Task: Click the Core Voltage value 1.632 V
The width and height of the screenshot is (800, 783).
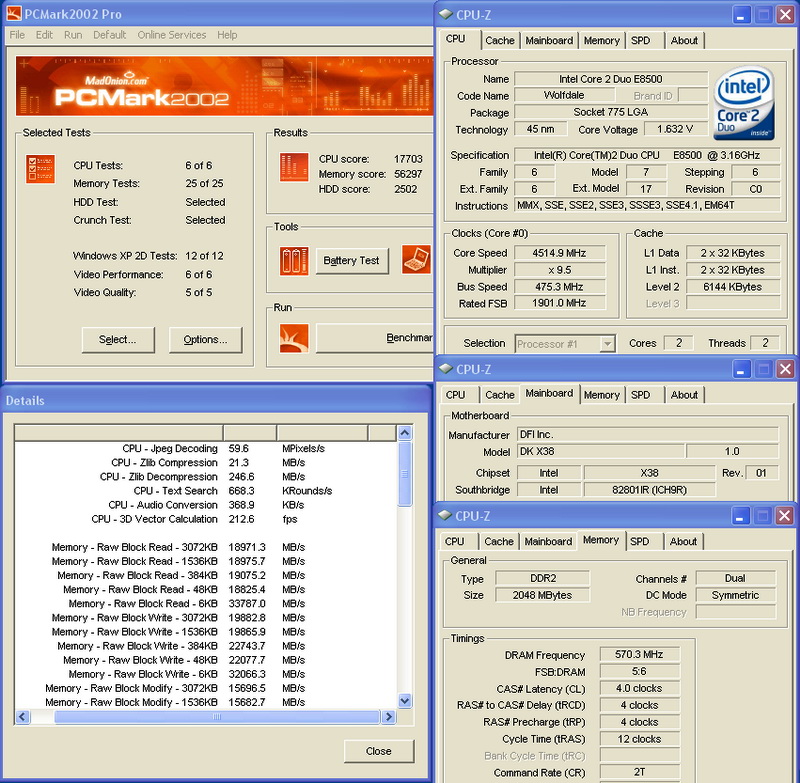Action: [x=675, y=129]
